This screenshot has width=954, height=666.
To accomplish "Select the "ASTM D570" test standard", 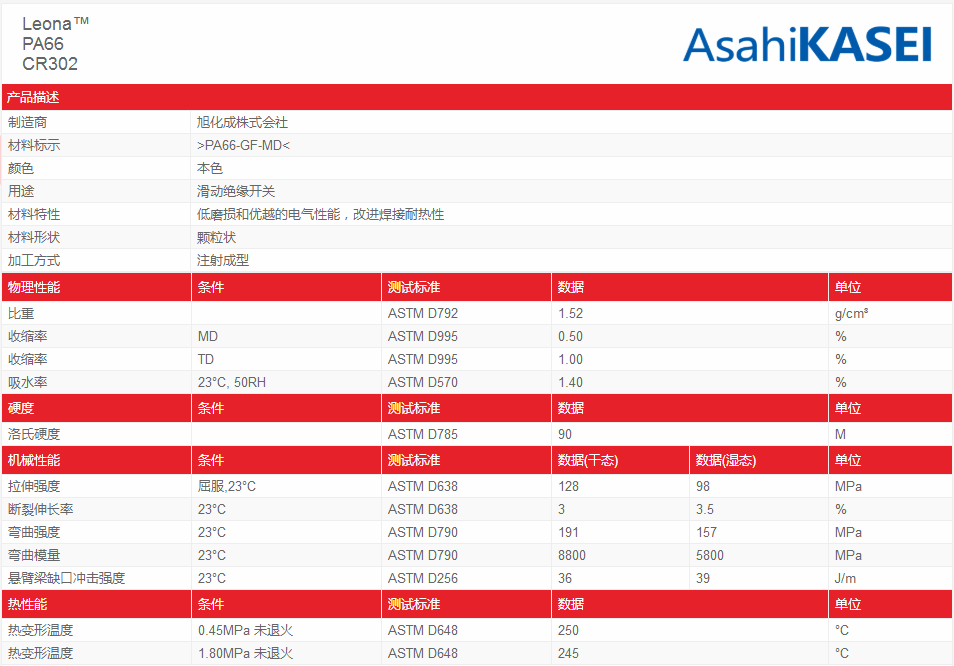I will [423, 383].
